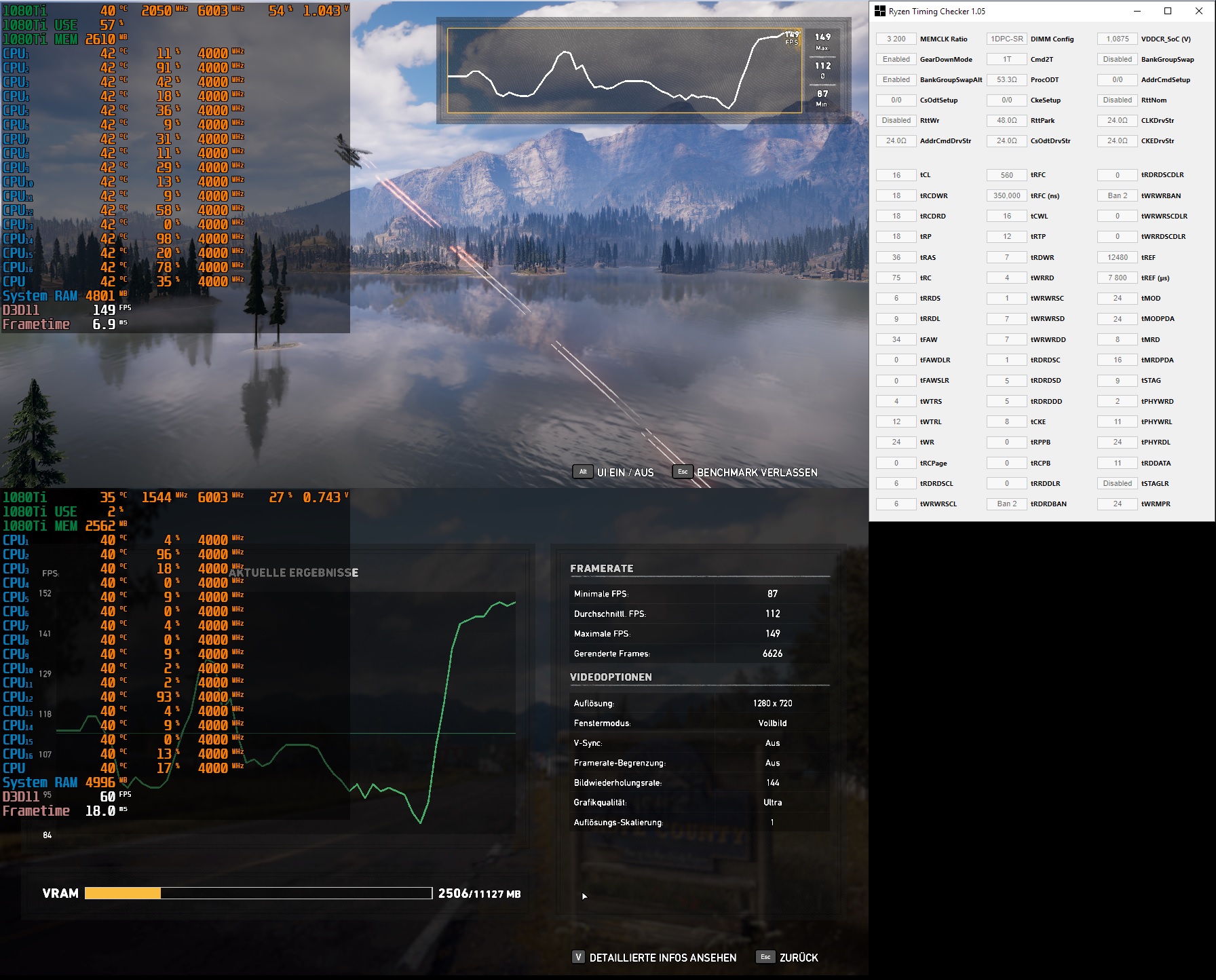The width and height of the screenshot is (1216, 980).
Task: Click the CsOdtSetup 0/0 field
Action: 896,100
